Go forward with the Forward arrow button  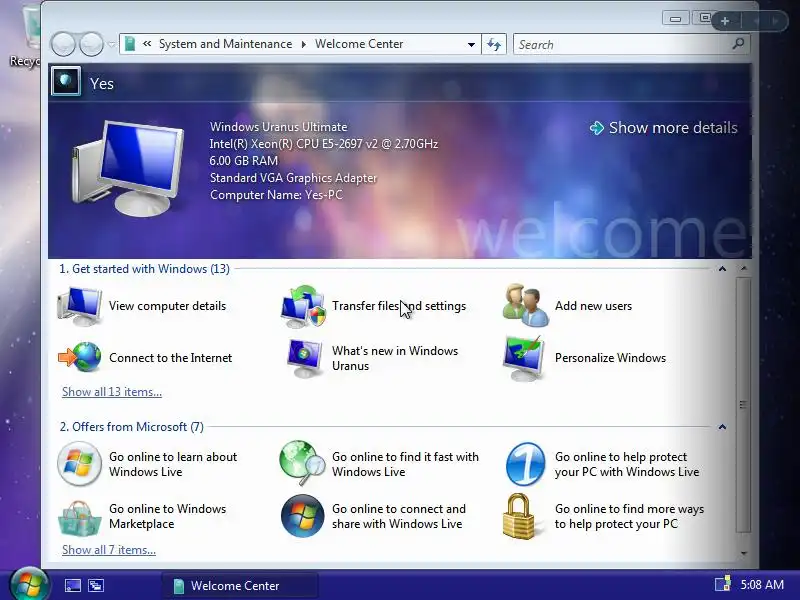(x=91, y=44)
